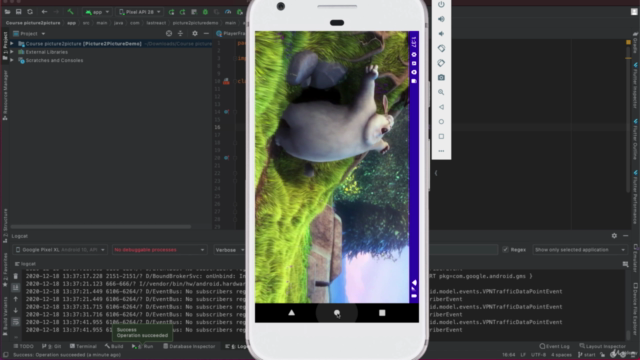The image size is (640, 360).
Task: Click the locate/select opened file icon
Action: [169, 33]
